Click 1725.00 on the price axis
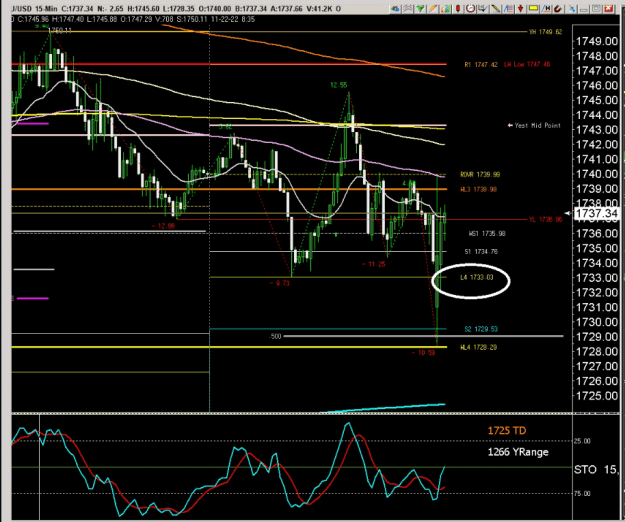Image resolution: width=625 pixels, height=522 pixels. [x=596, y=396]
